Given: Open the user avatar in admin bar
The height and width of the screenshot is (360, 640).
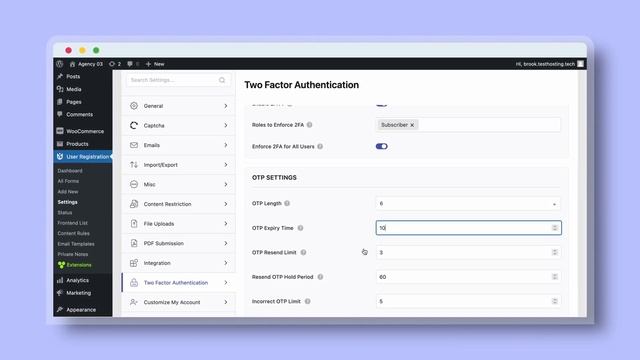Looking at the screenshot, I should [580, 64].
